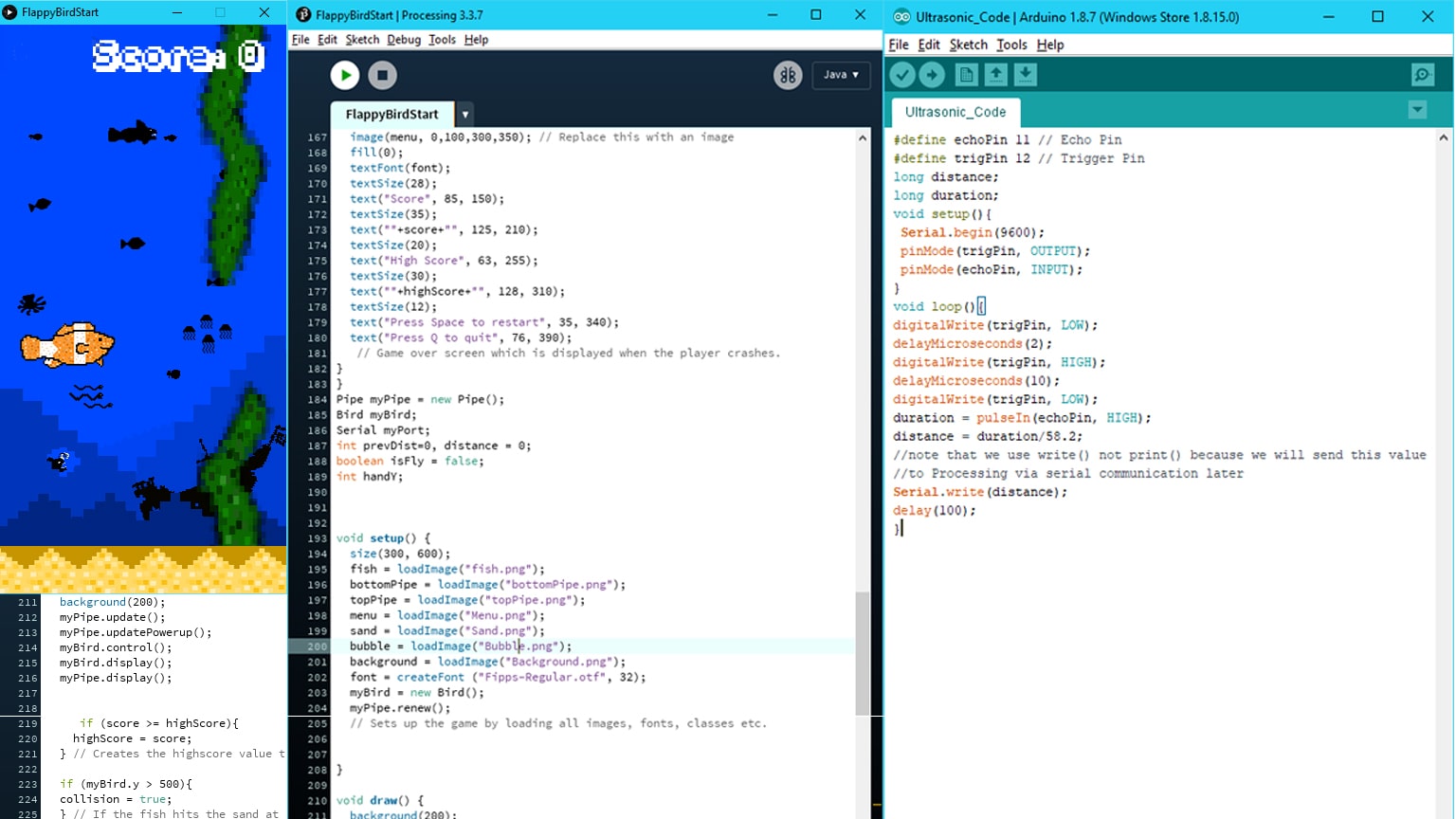Save the Arduino sketch with down-arrow icon
Viewport: 1456px width, 819px height.
pos(1025,75)
